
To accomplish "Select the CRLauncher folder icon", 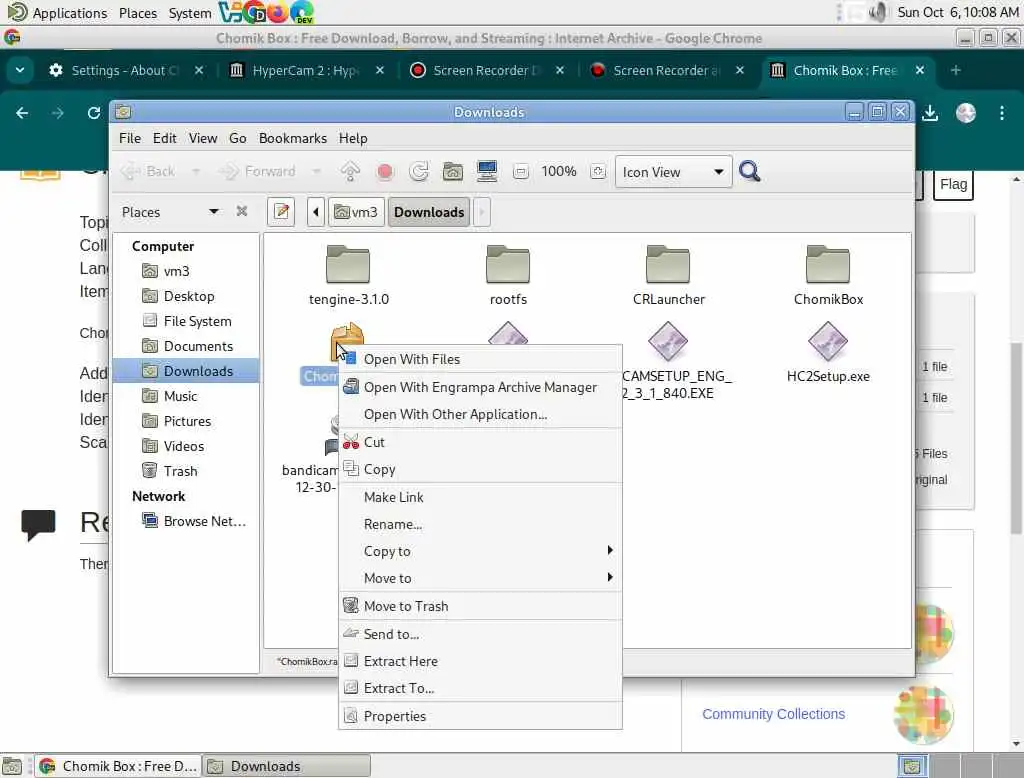I will tap(668, 265).
